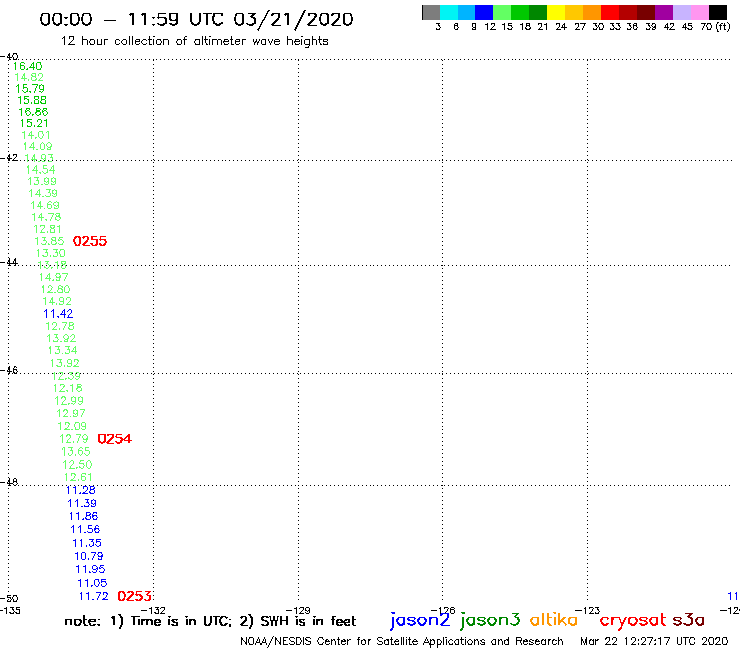Click the wave height value 12.80
This screenshot has width=740, height=650.
pyautogui.click(x=55, y=289)
